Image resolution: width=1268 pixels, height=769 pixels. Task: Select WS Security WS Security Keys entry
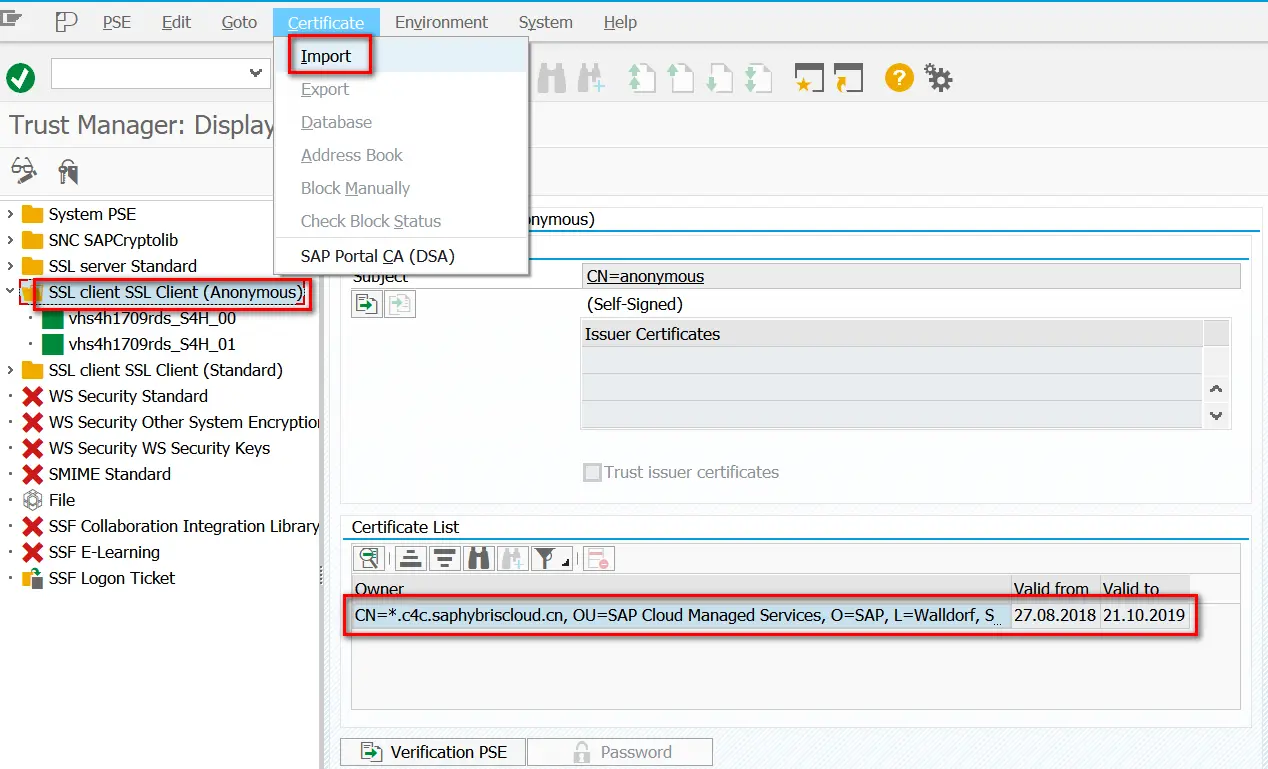pos(159,448)
